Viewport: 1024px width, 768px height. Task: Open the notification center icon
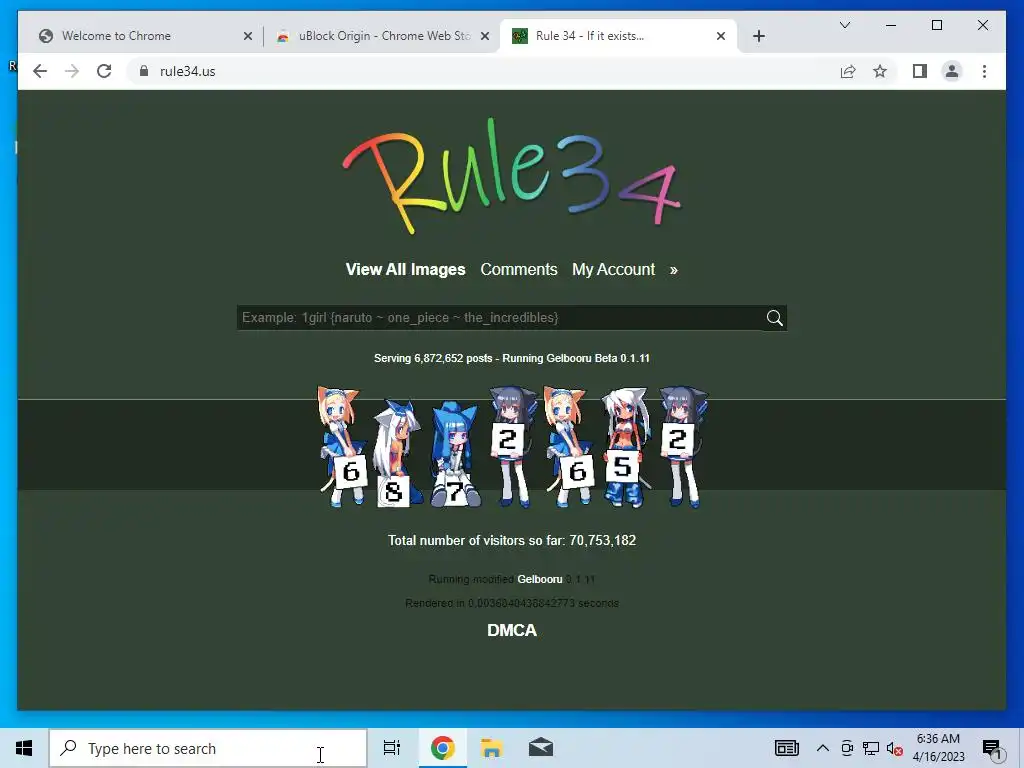coord(992,748)
